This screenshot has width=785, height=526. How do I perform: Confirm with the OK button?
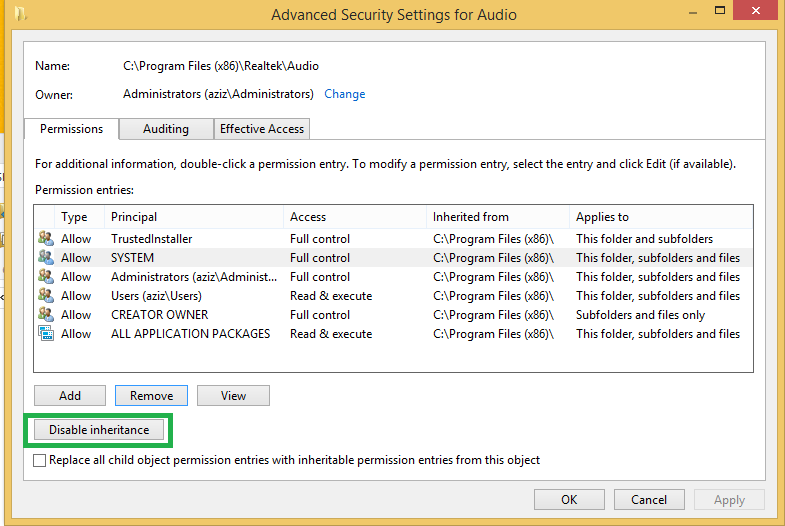569,500
